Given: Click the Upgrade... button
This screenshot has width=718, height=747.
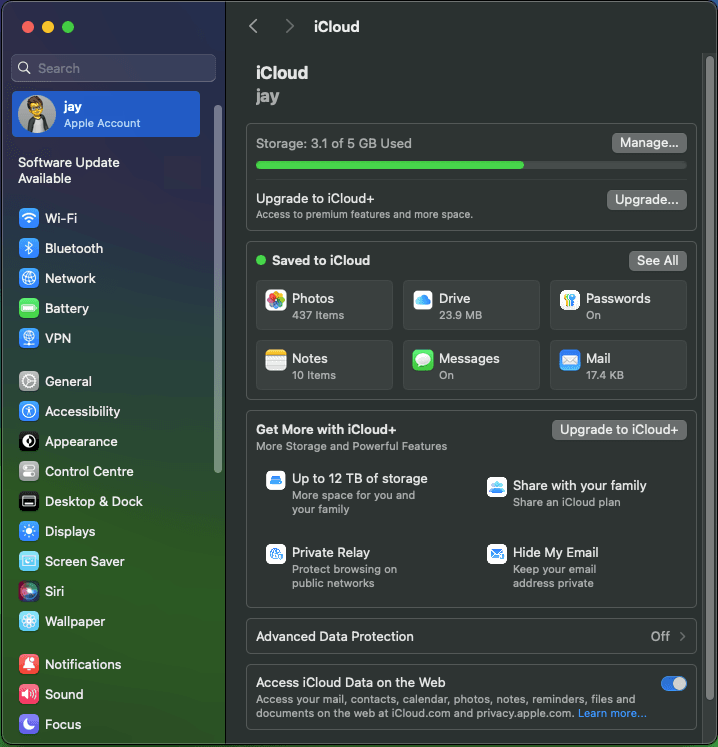Looking at the screenshot, I should pos(647,200).
